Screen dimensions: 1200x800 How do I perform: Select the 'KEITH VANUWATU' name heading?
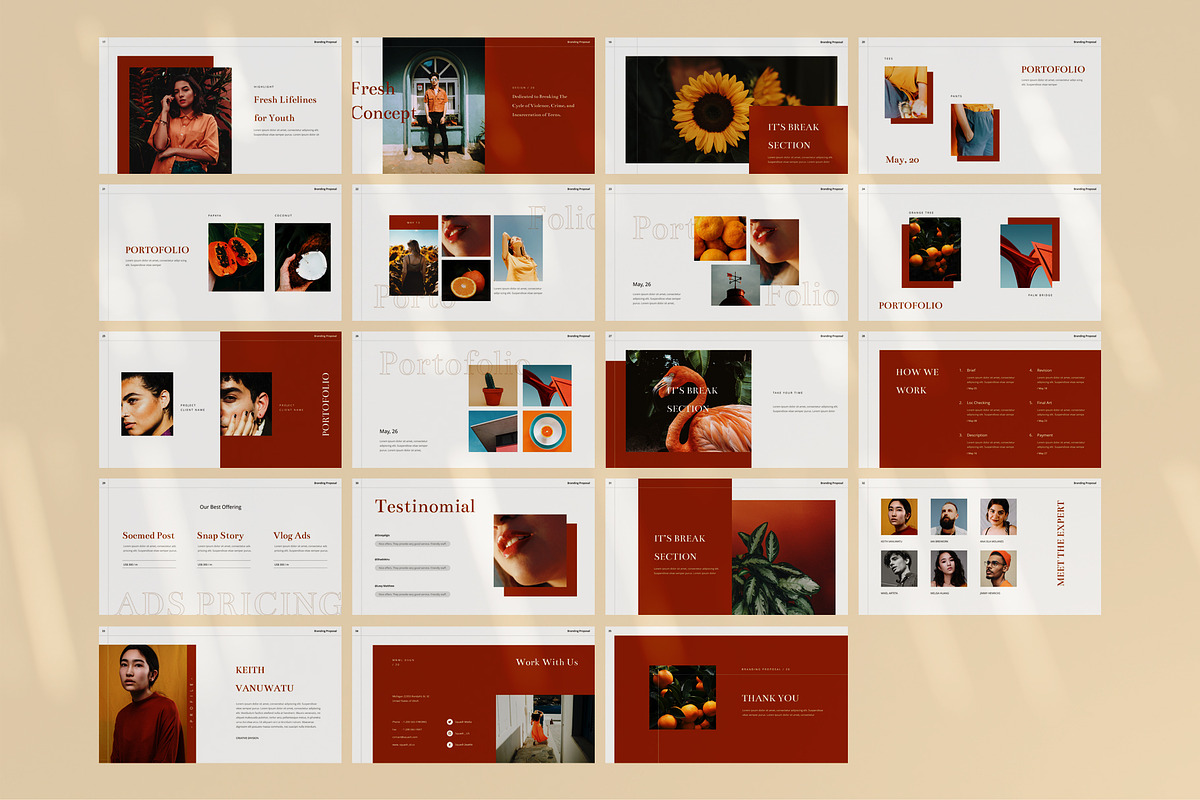[265, 679]
